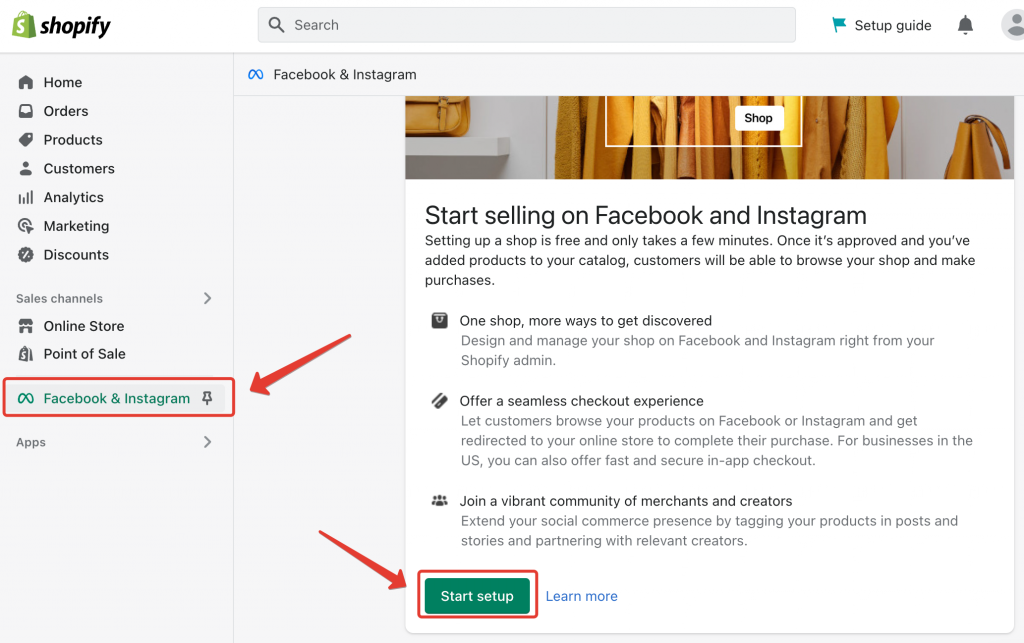Image resolution: width=1024 pixels, height=643 pixels.
Task: Click the Point of Sale bag icon
Action: 25,354
